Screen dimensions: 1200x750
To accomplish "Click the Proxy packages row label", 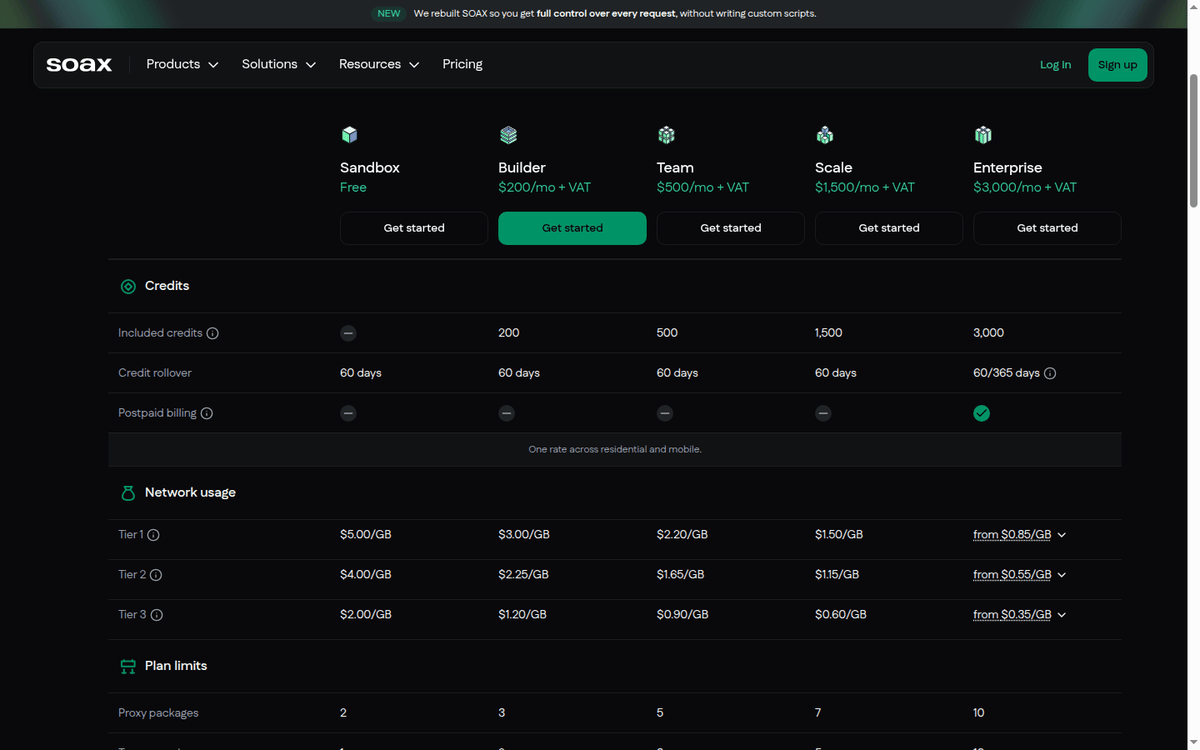I will point(158,713).
